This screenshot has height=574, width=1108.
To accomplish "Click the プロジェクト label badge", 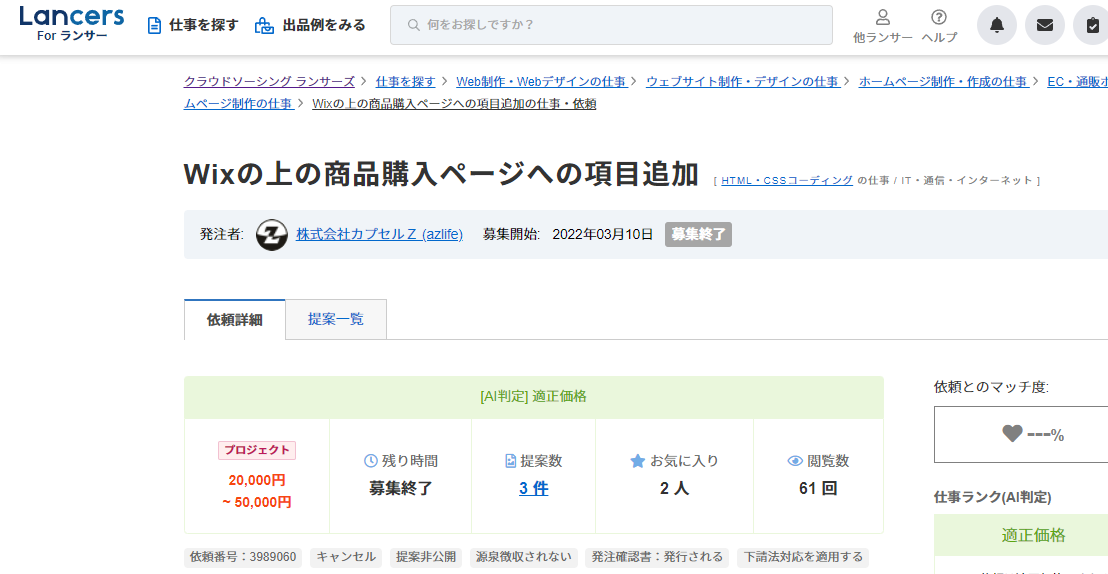I will pyautogui.click(x=257, y=450).
